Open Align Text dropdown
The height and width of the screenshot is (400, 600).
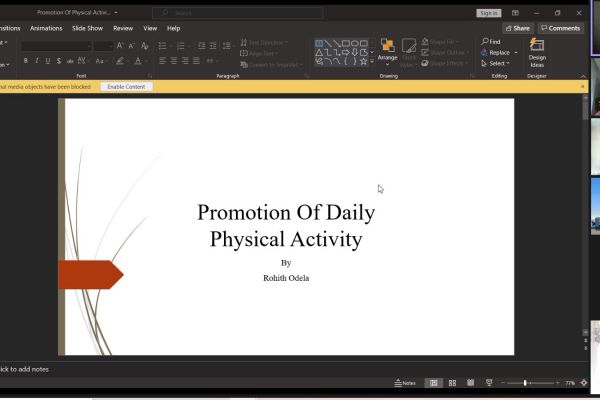pos(259,54)
